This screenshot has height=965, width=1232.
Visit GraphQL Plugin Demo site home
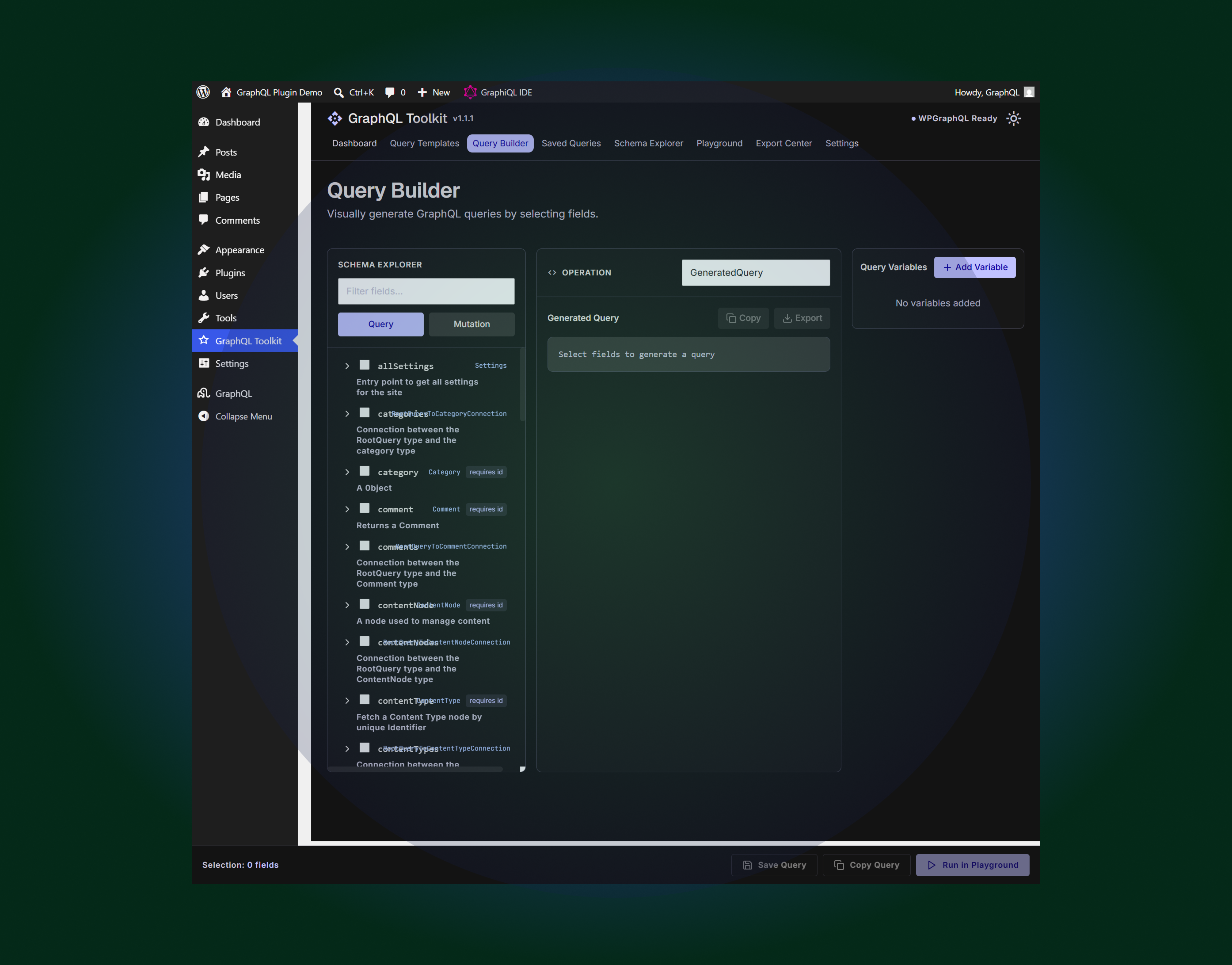point(271,92)
